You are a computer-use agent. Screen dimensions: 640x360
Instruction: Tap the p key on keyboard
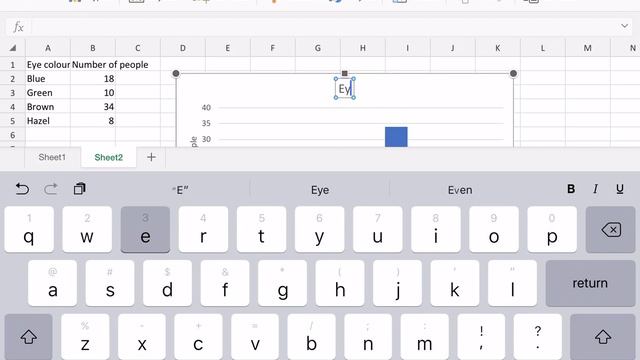(x=552, y=229)
